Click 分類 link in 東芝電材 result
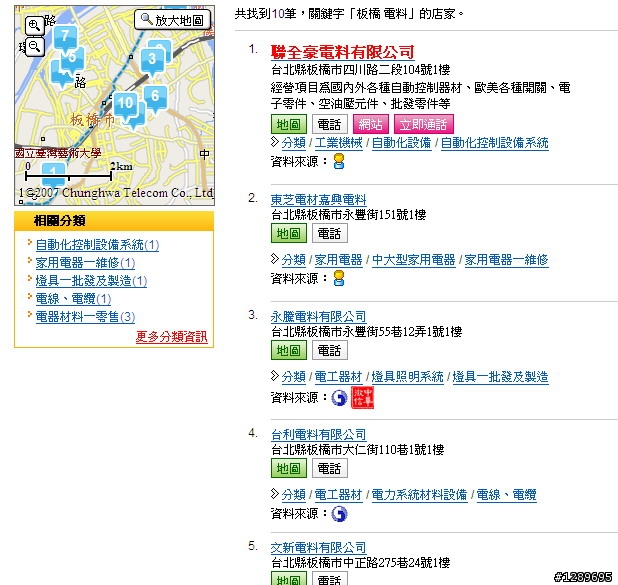 click(x=293, y=260)
